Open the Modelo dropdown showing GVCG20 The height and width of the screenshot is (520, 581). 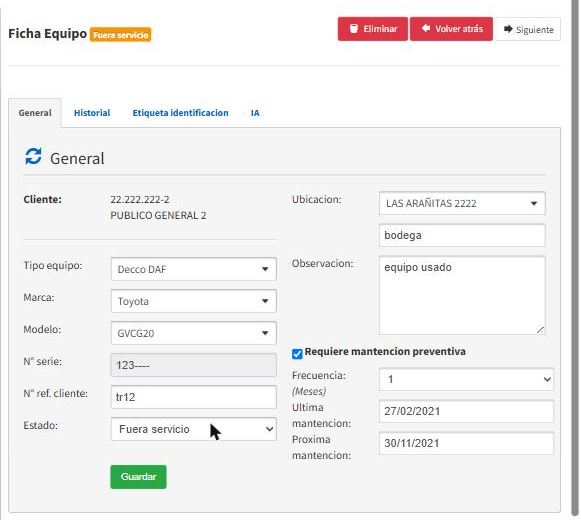click(193, 333)
